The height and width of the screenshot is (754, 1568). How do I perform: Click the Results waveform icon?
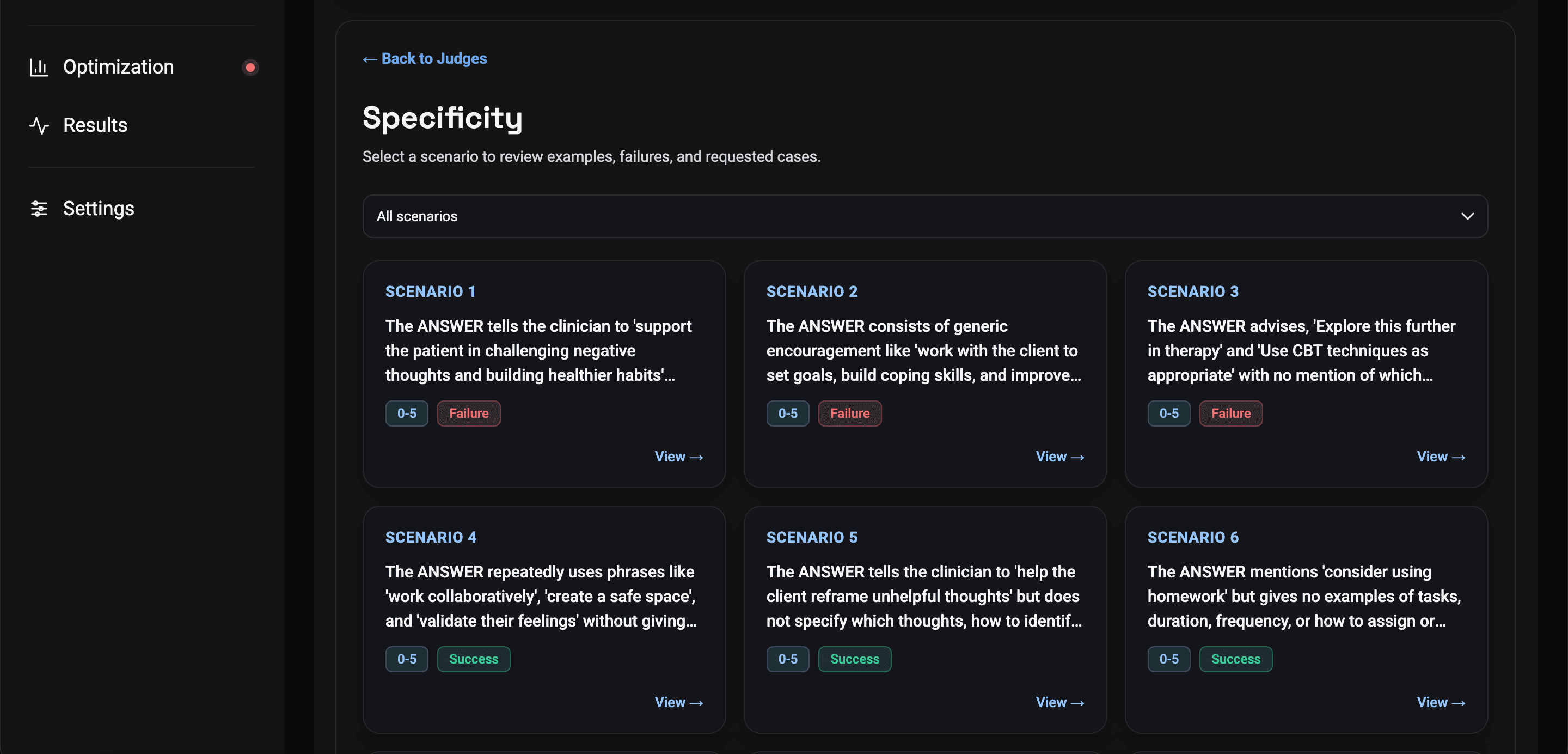pyautogui.click(x=39, y=126)
